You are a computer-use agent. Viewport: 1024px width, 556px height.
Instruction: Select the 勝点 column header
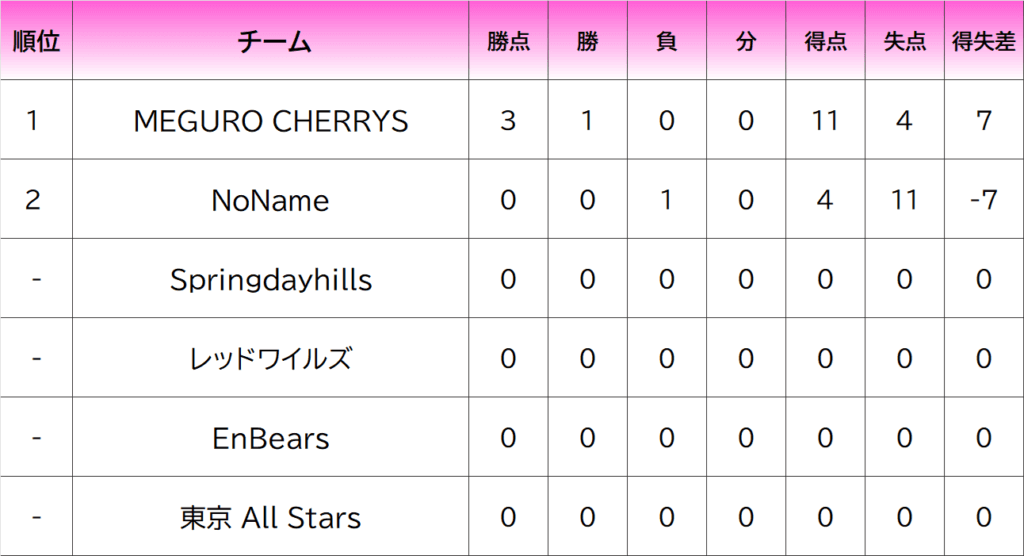pyautogui.click(x=508, y=42)
